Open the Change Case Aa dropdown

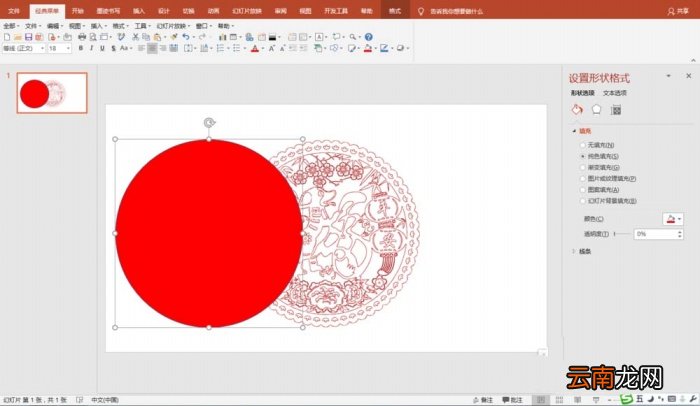[x=125, y=48]
